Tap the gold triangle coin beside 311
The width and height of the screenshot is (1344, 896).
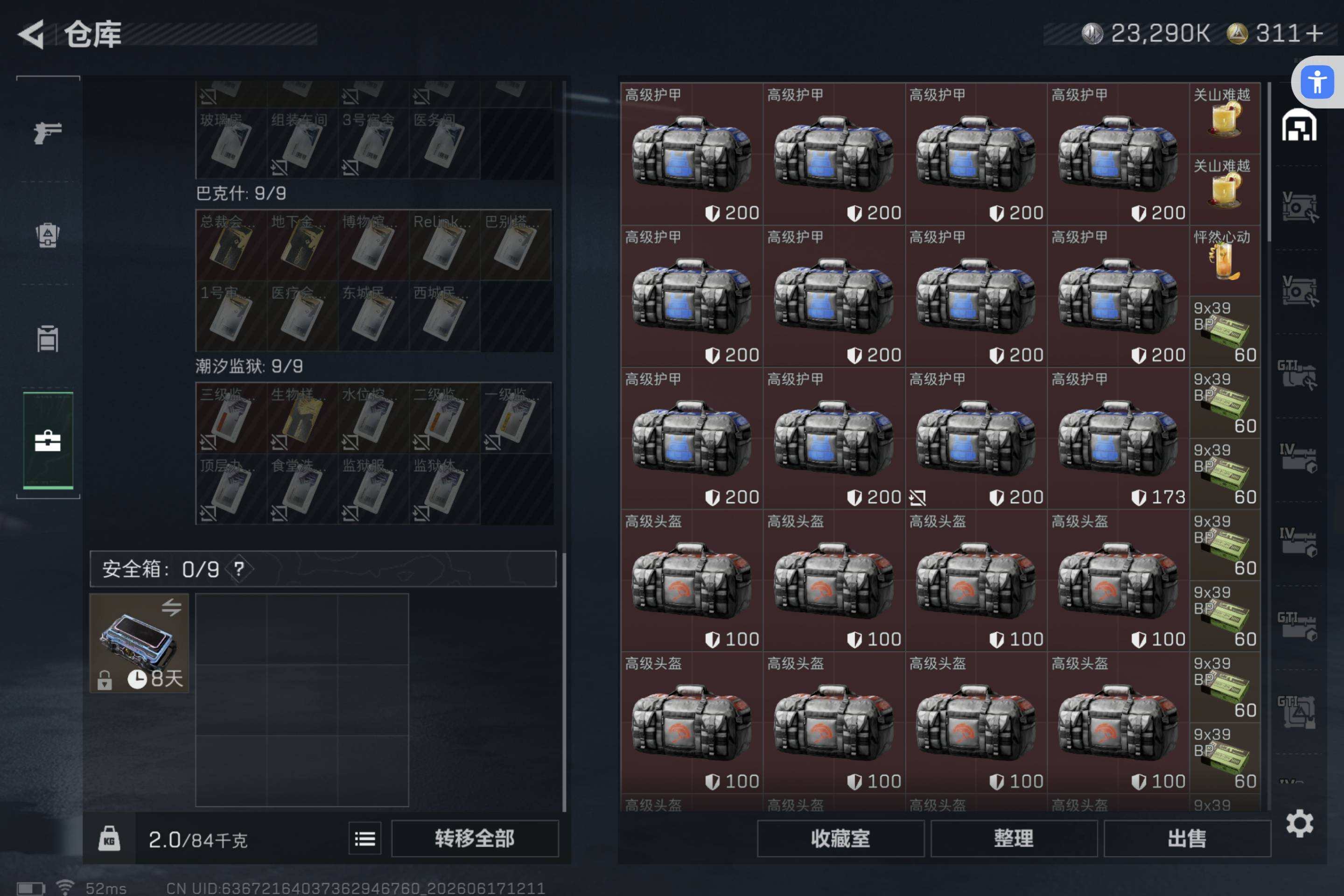click(1237, 33)
